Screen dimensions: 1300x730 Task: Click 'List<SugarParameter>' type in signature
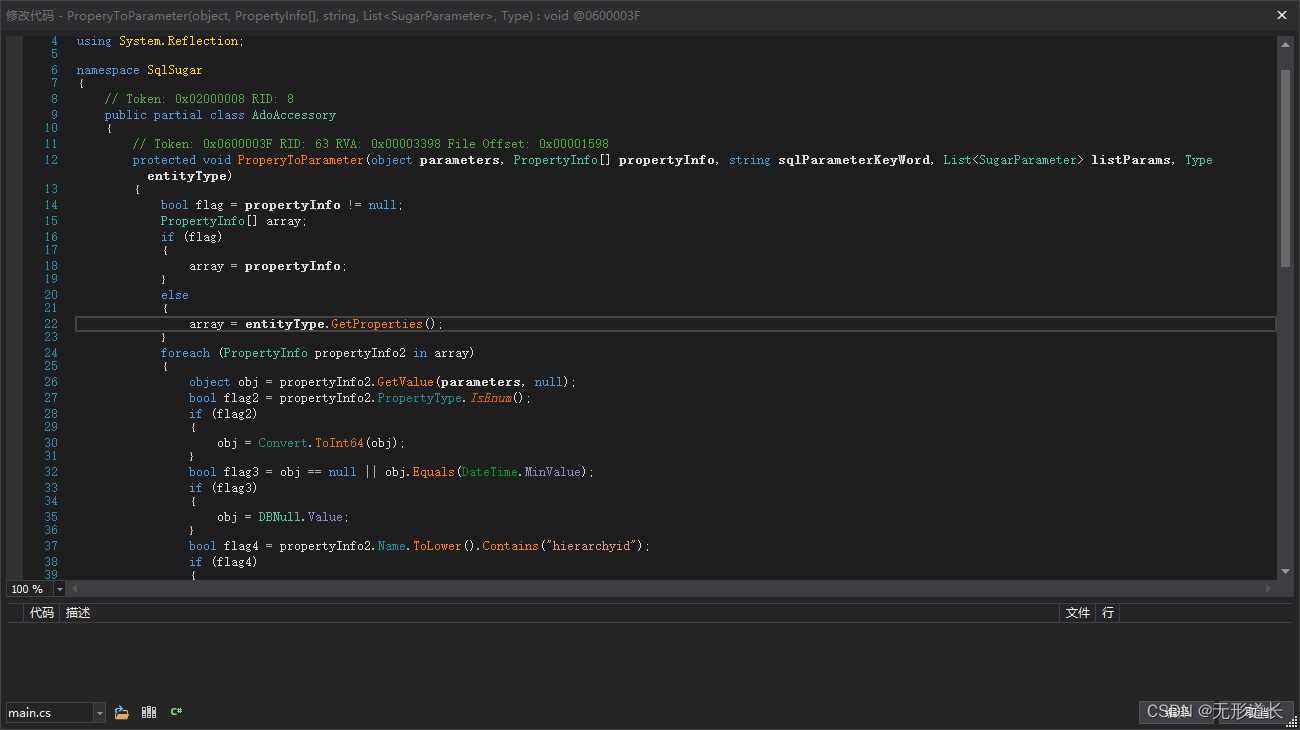tap(1014, 160)
